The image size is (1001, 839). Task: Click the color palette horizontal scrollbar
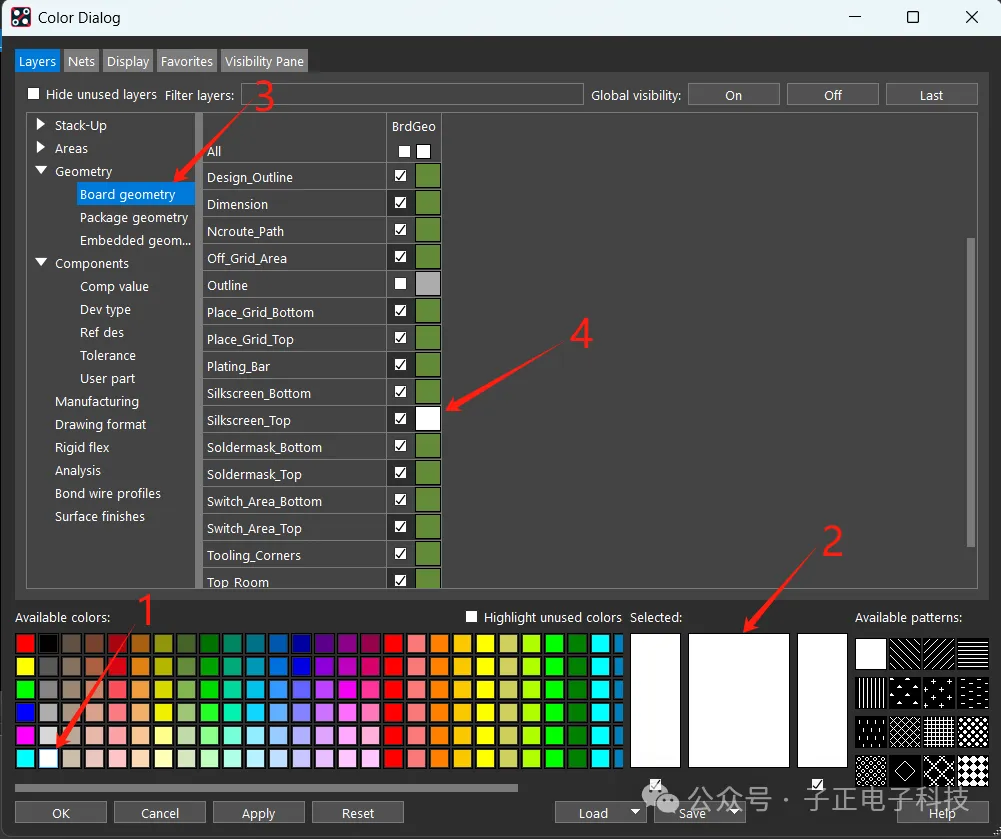[x=266, y=788]
